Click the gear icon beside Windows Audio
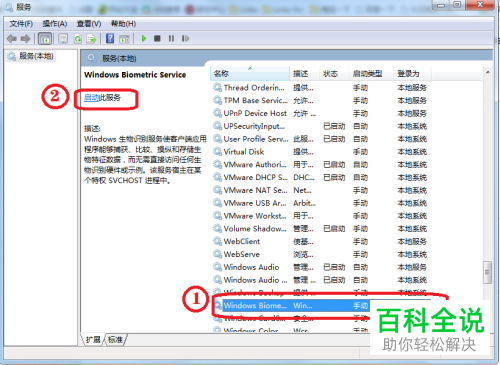This screenshot has width=500, height=365. (x=218, y=267)
